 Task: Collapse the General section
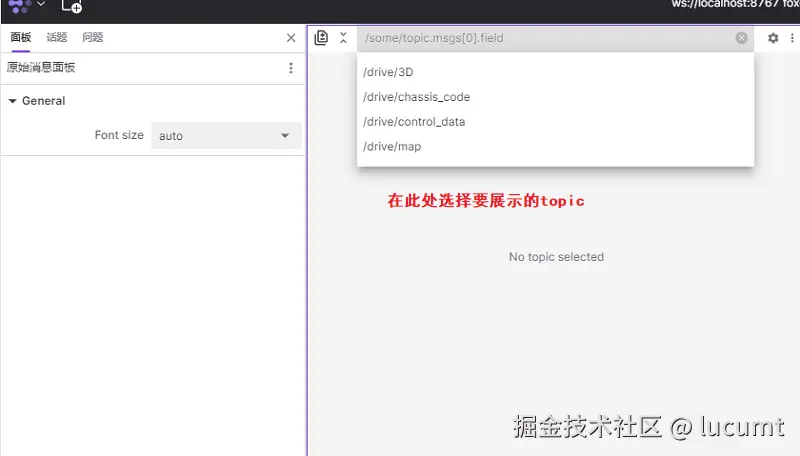click(x=13, y=101)
